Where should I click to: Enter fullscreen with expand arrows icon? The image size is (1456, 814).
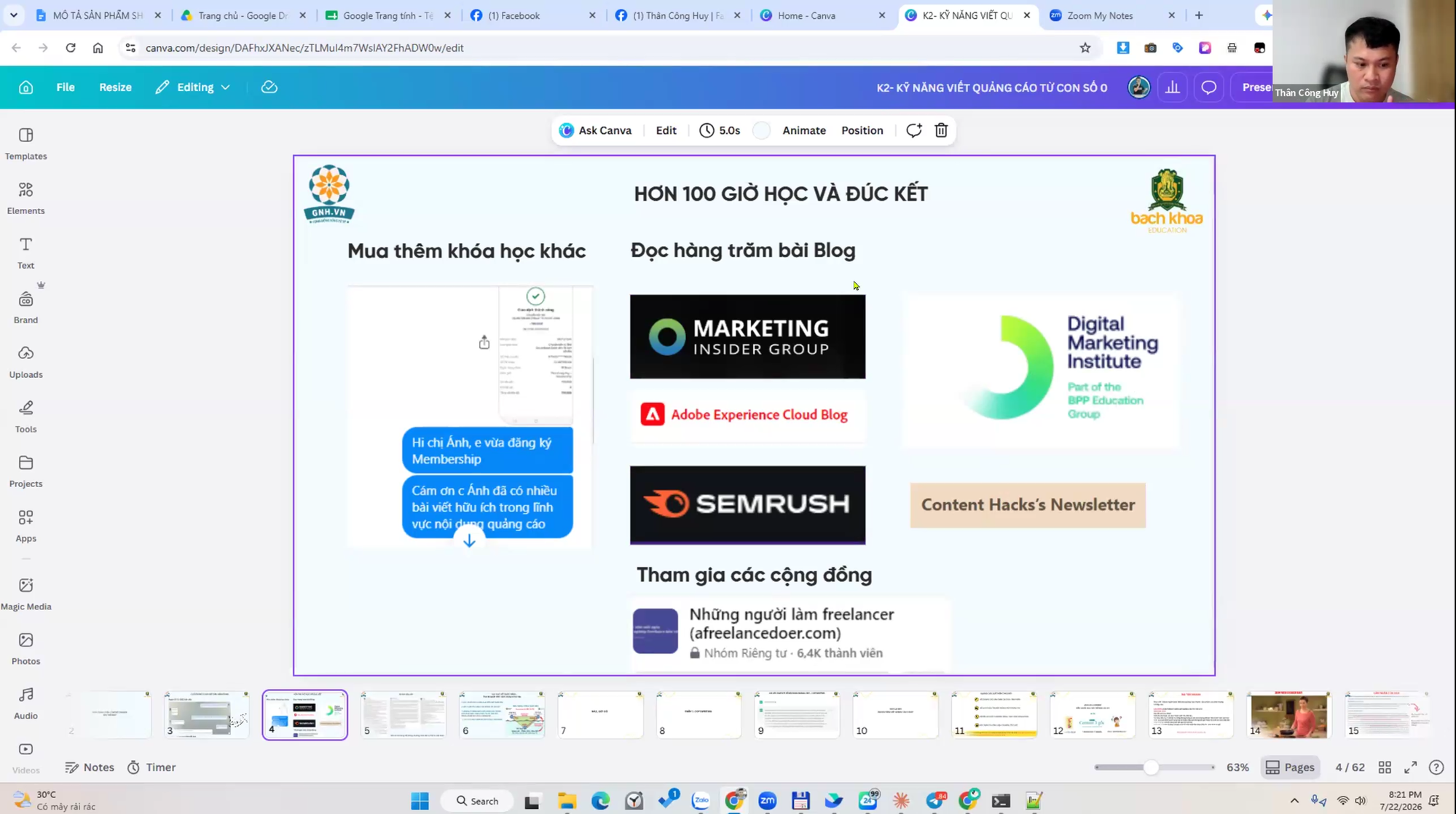[1411, 767]
